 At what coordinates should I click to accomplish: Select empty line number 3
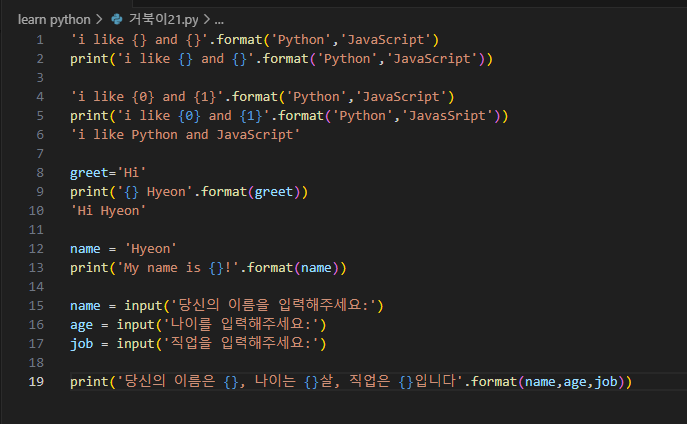pos(40,78)
